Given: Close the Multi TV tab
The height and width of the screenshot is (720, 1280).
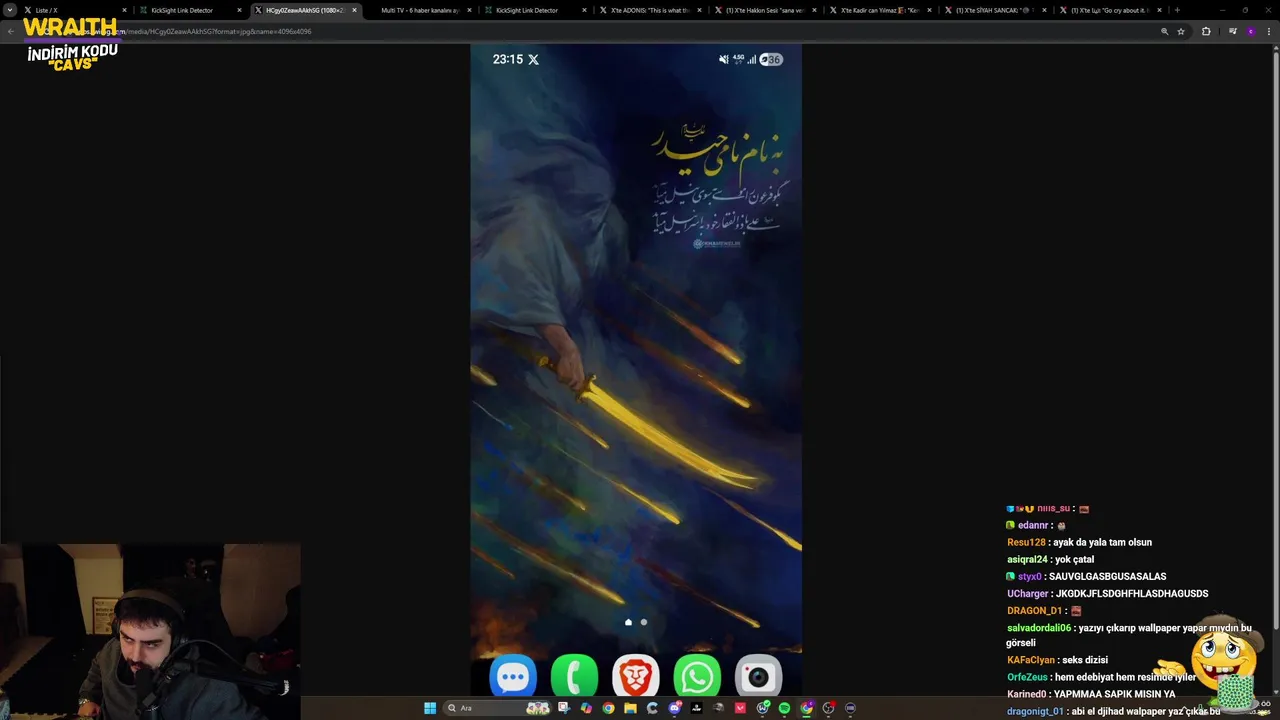Looking at the screenshot, I should click(x=469, y=10).
